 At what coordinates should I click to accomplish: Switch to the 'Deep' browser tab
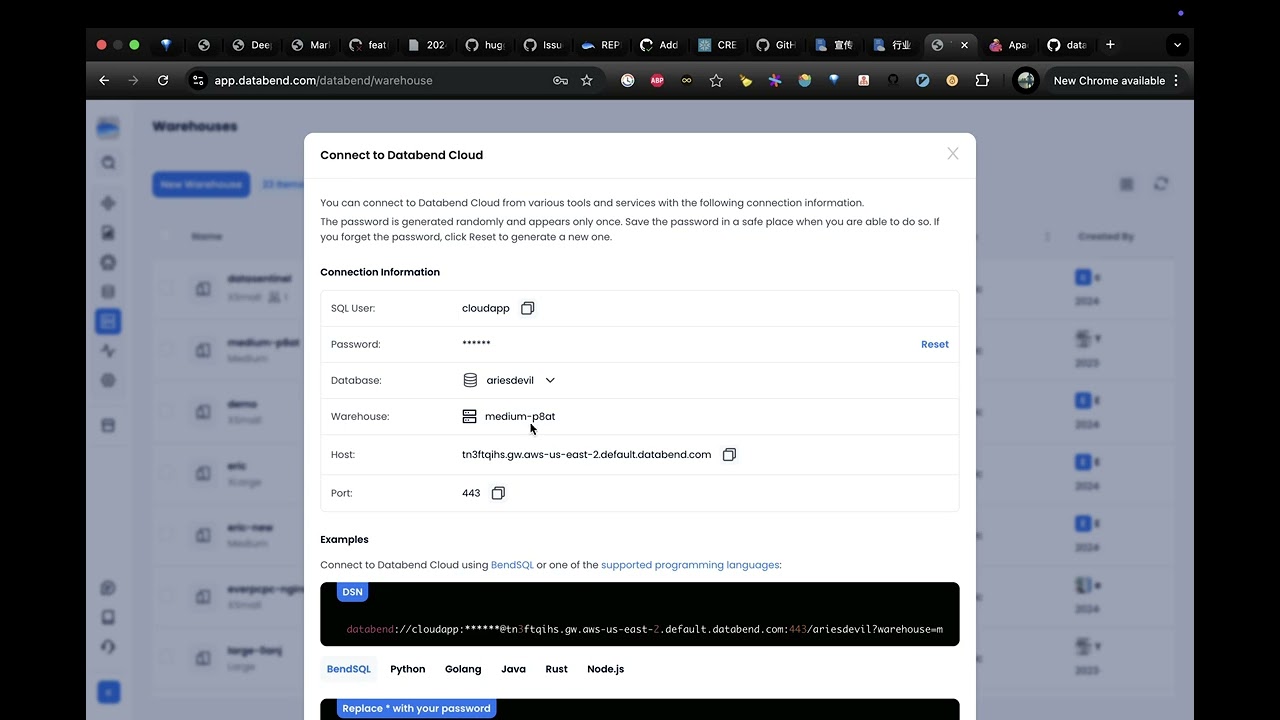pos(252,45)
